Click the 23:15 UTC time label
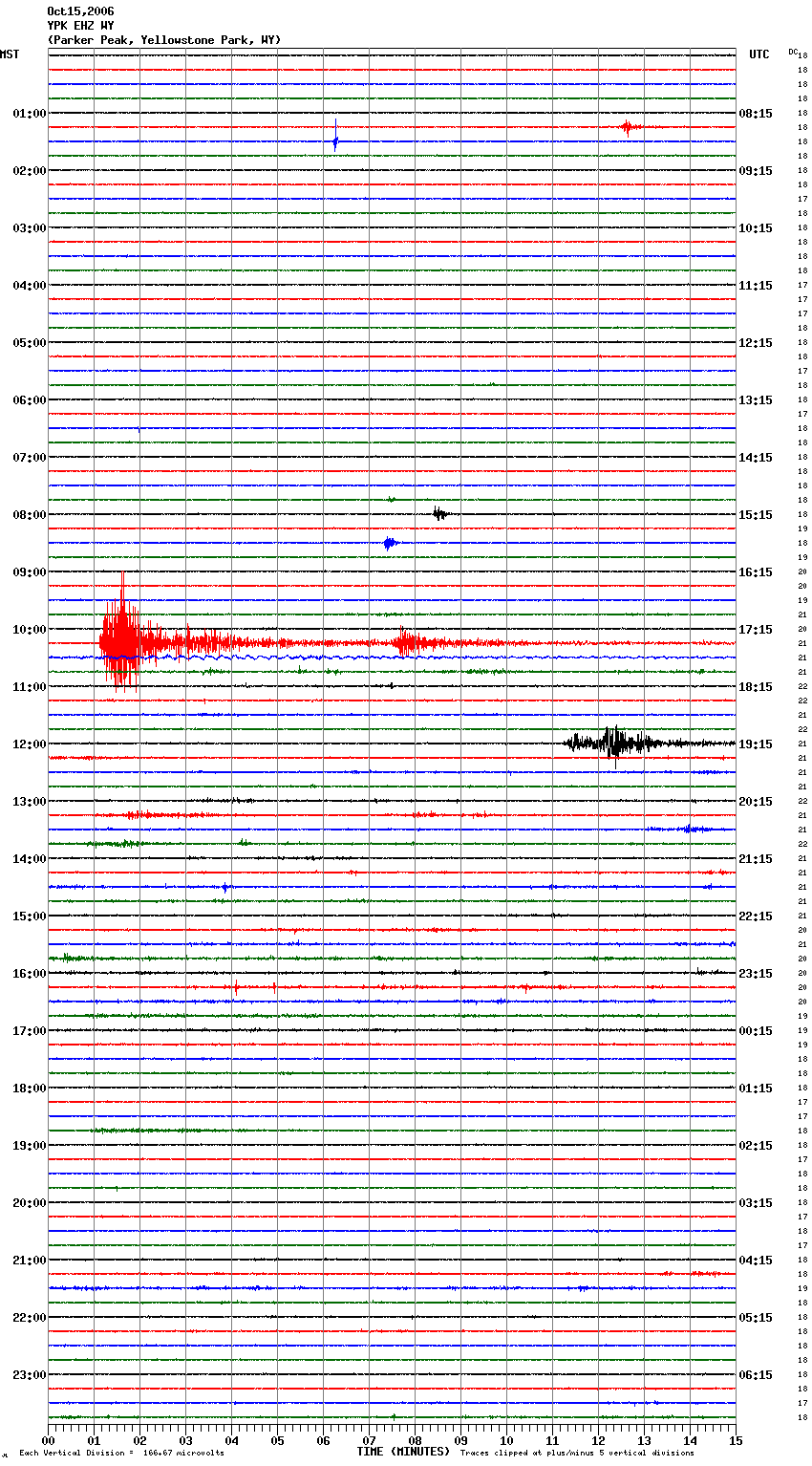This screenshot has width=812, height=1466. [x=756, y=974]
